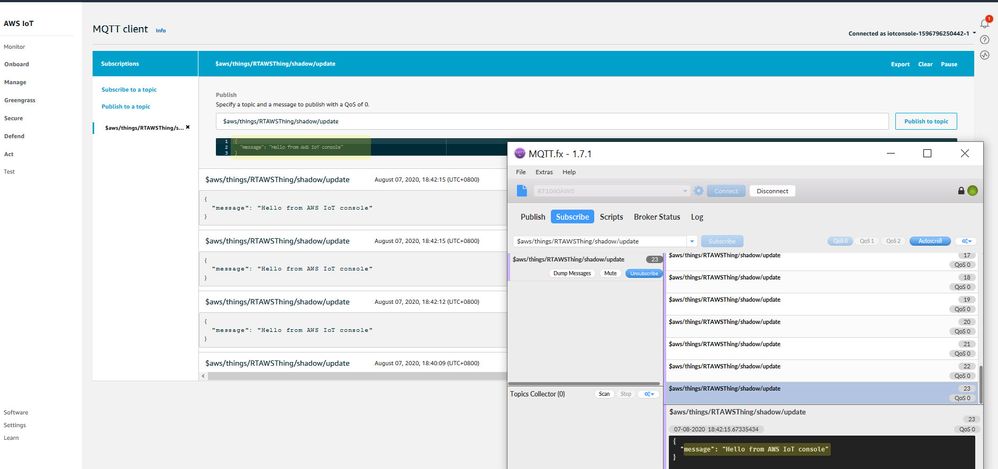Open Defend in AWS IoT sidebar

click(14, 136)
